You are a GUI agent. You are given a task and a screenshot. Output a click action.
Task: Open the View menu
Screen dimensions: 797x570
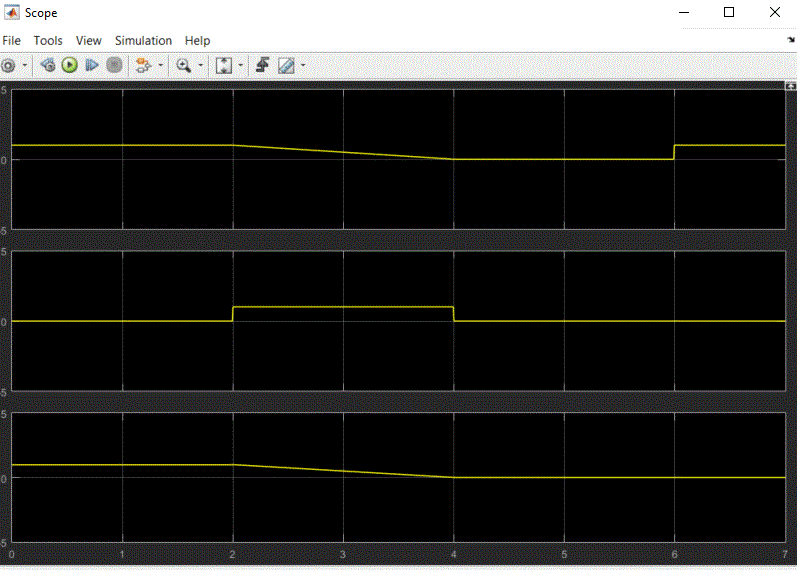coord(89,40)
